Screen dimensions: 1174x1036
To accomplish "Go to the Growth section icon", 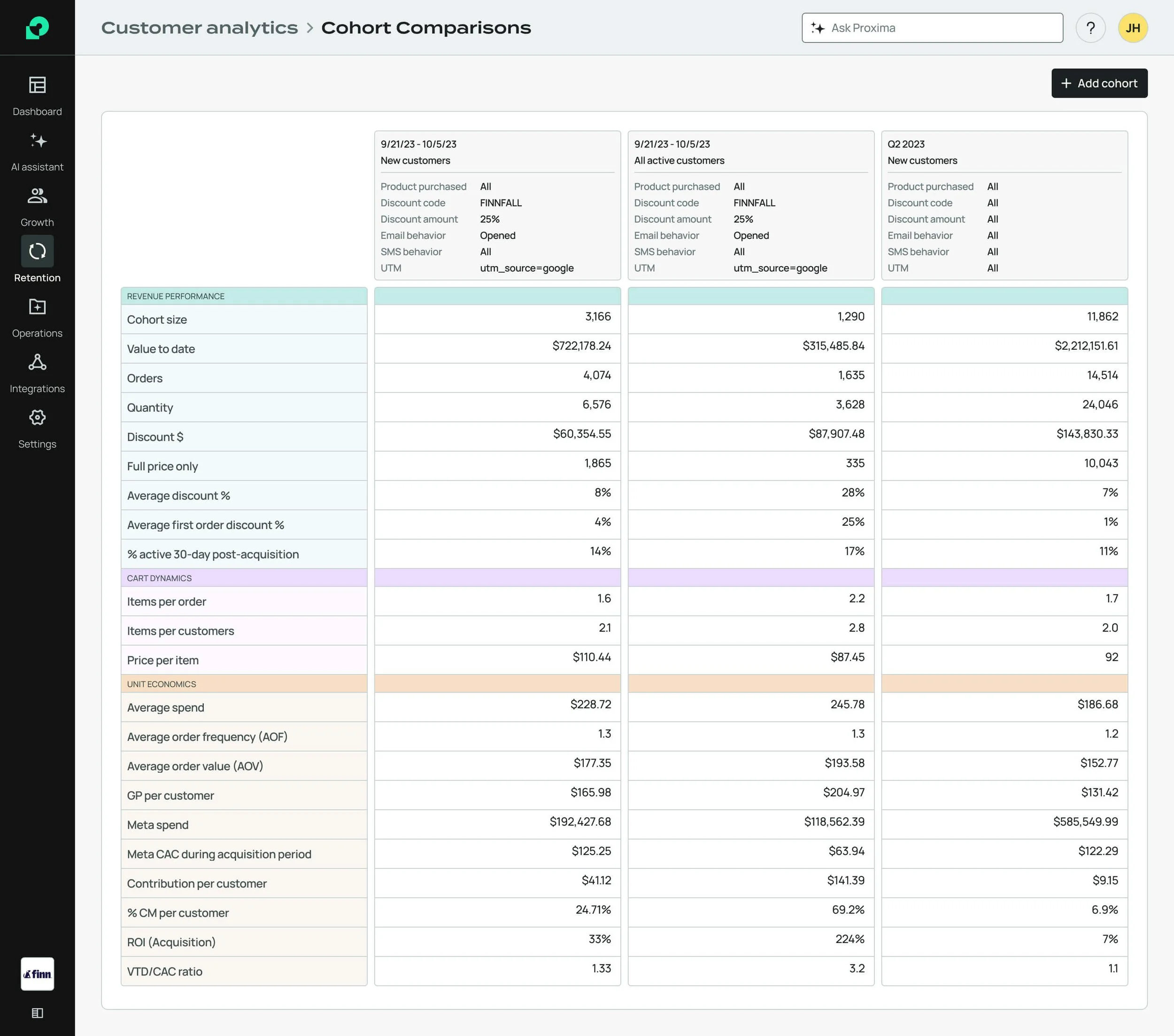I will 38,196.
